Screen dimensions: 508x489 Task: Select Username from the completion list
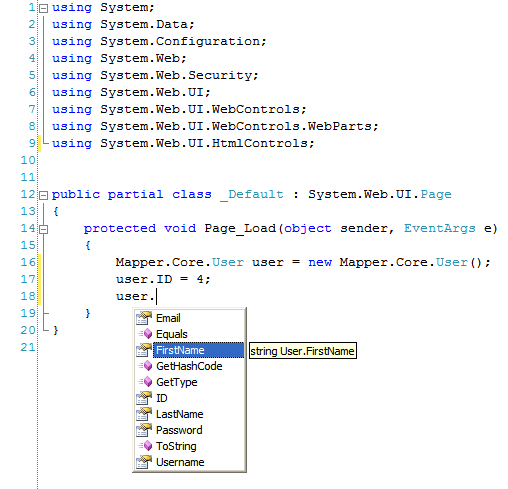[x=180, y=462]
